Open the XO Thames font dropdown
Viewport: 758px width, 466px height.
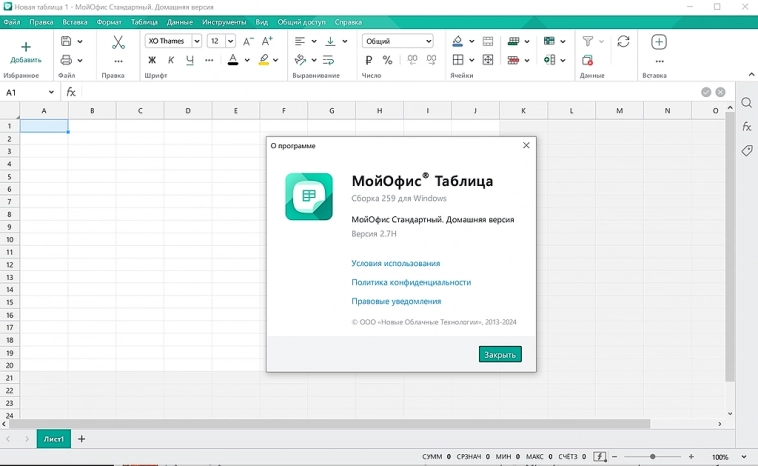tap(173, 41)
